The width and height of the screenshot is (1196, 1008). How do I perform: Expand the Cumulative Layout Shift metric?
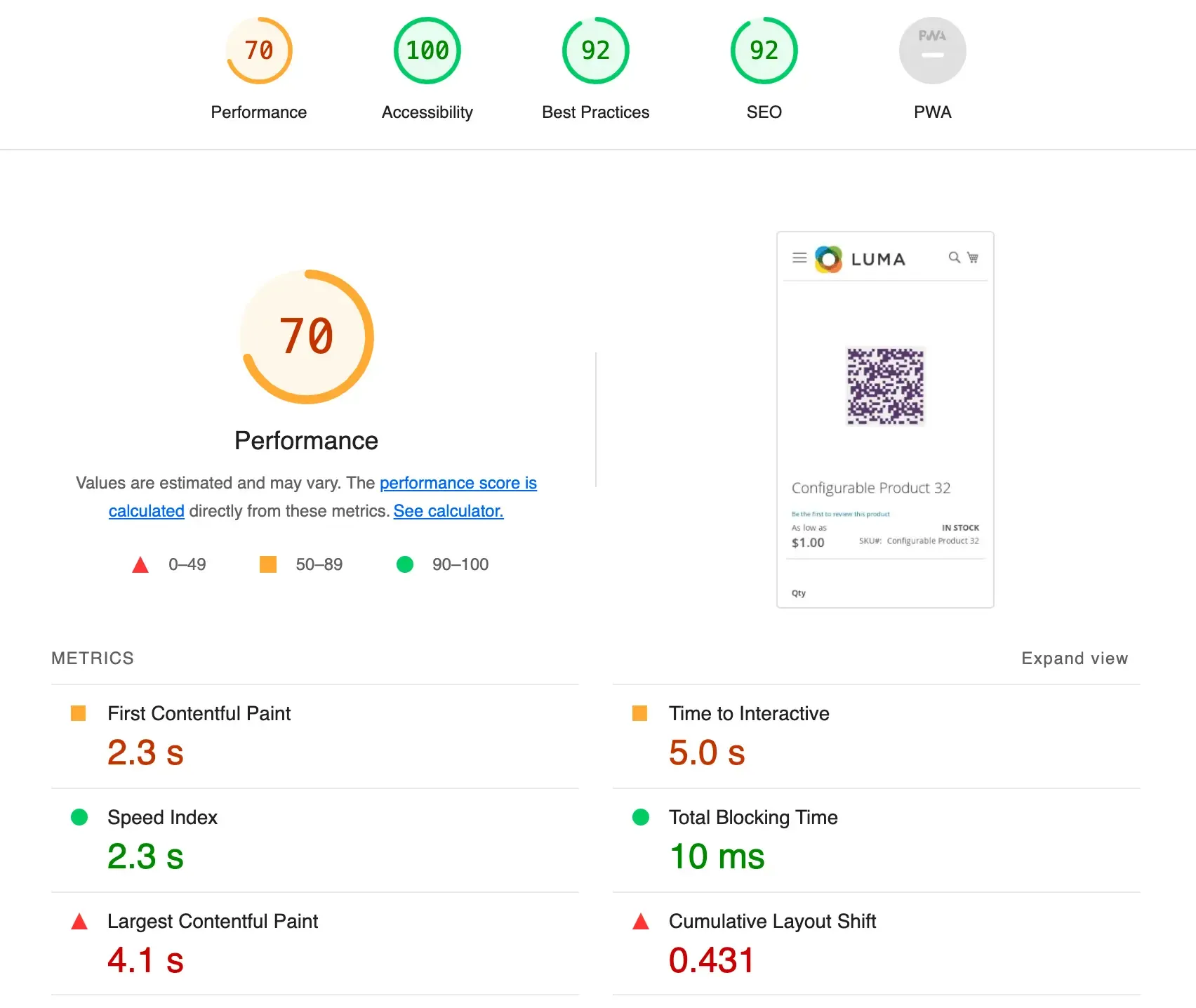(x=772, y=921)
